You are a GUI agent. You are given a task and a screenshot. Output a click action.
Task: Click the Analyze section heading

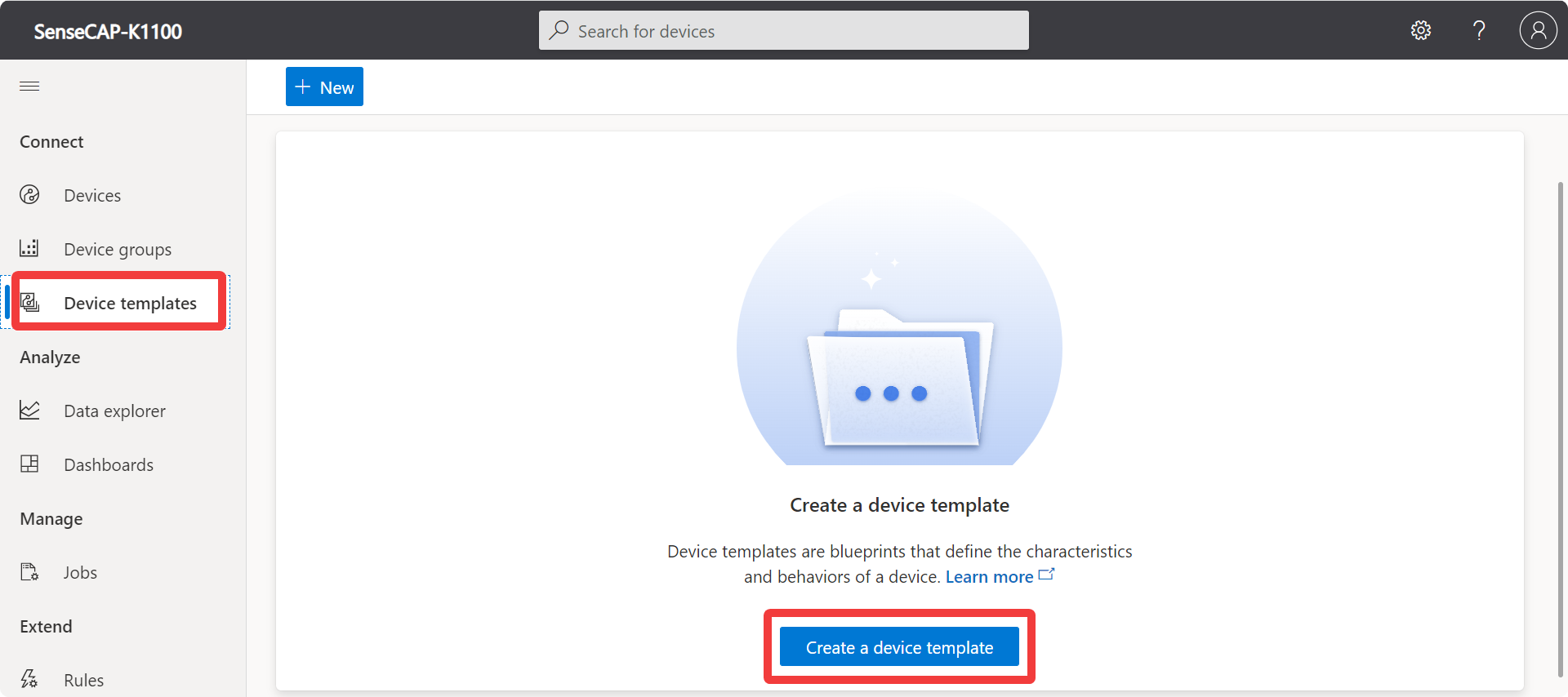coord(50,357)
